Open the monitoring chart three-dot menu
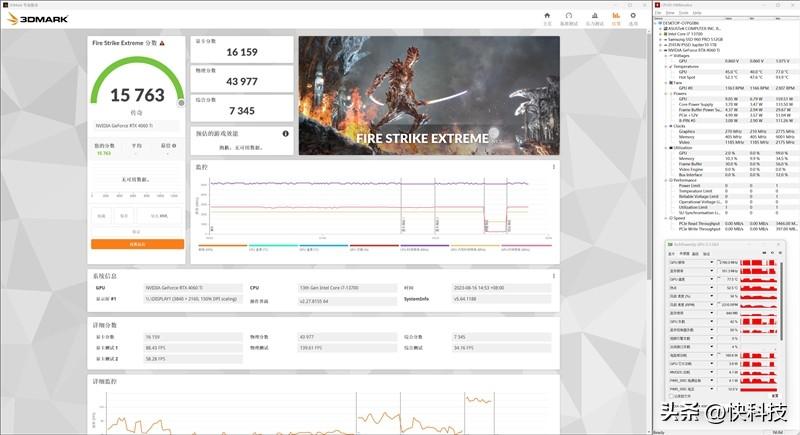800x435 pixels. point(554,167)
